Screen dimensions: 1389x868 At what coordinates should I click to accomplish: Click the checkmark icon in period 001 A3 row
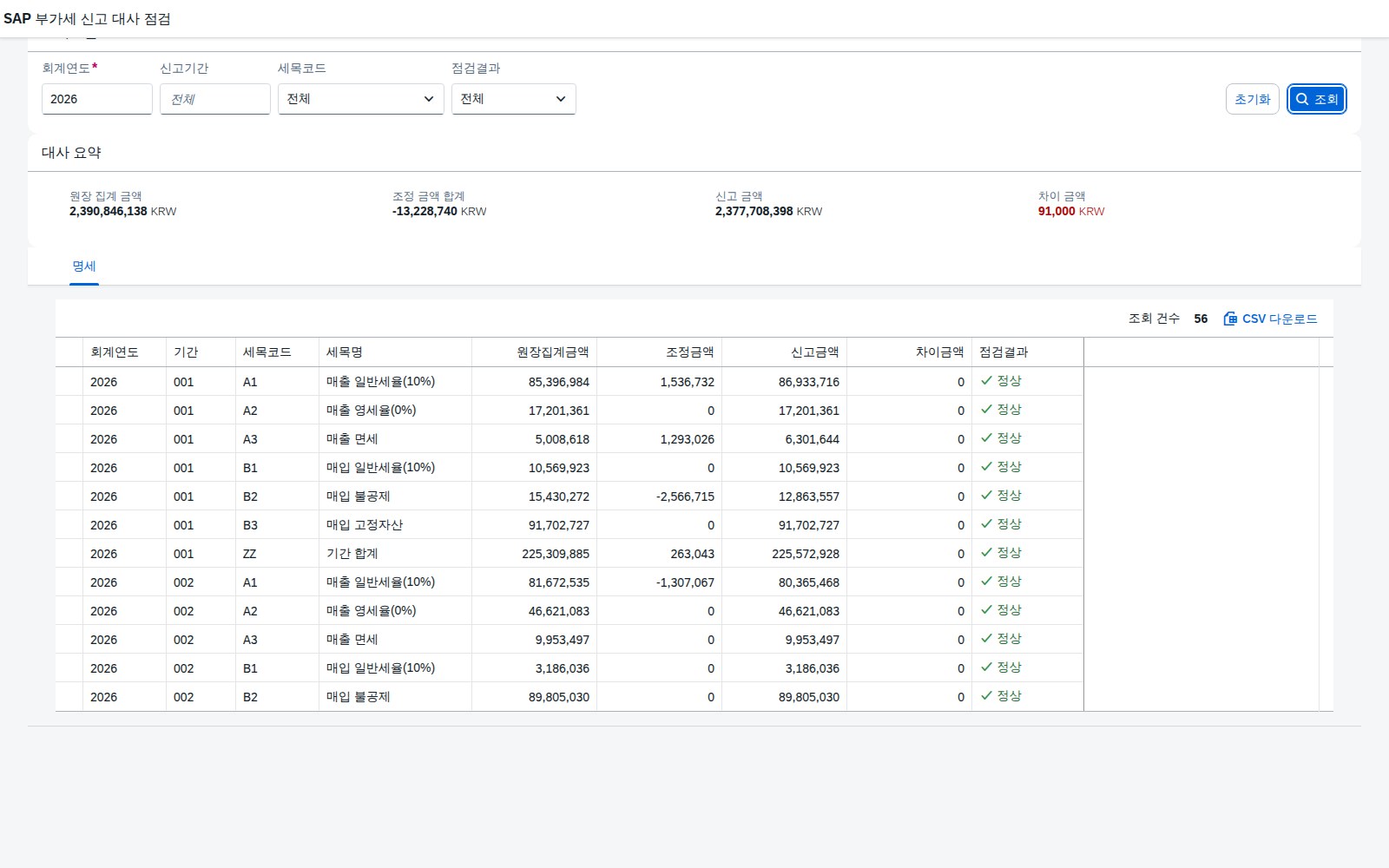986,437
